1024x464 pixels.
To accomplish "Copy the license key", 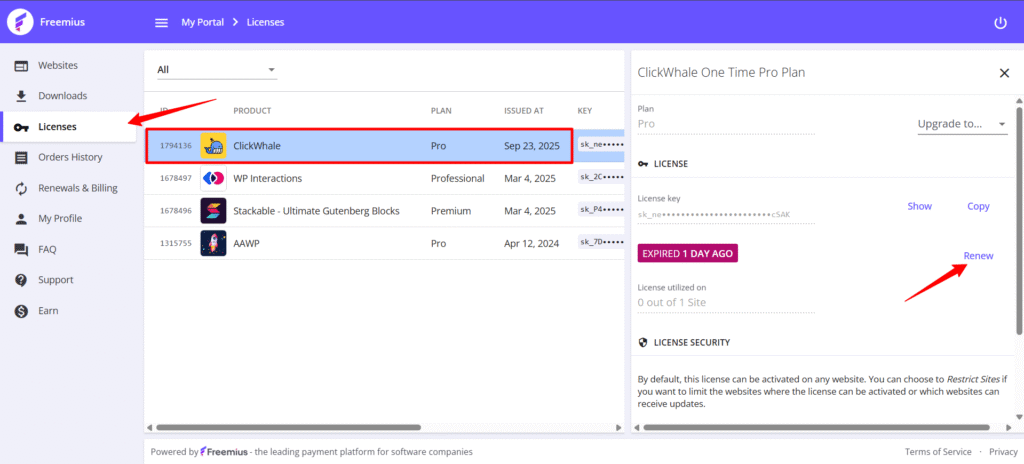I will 978,207.
